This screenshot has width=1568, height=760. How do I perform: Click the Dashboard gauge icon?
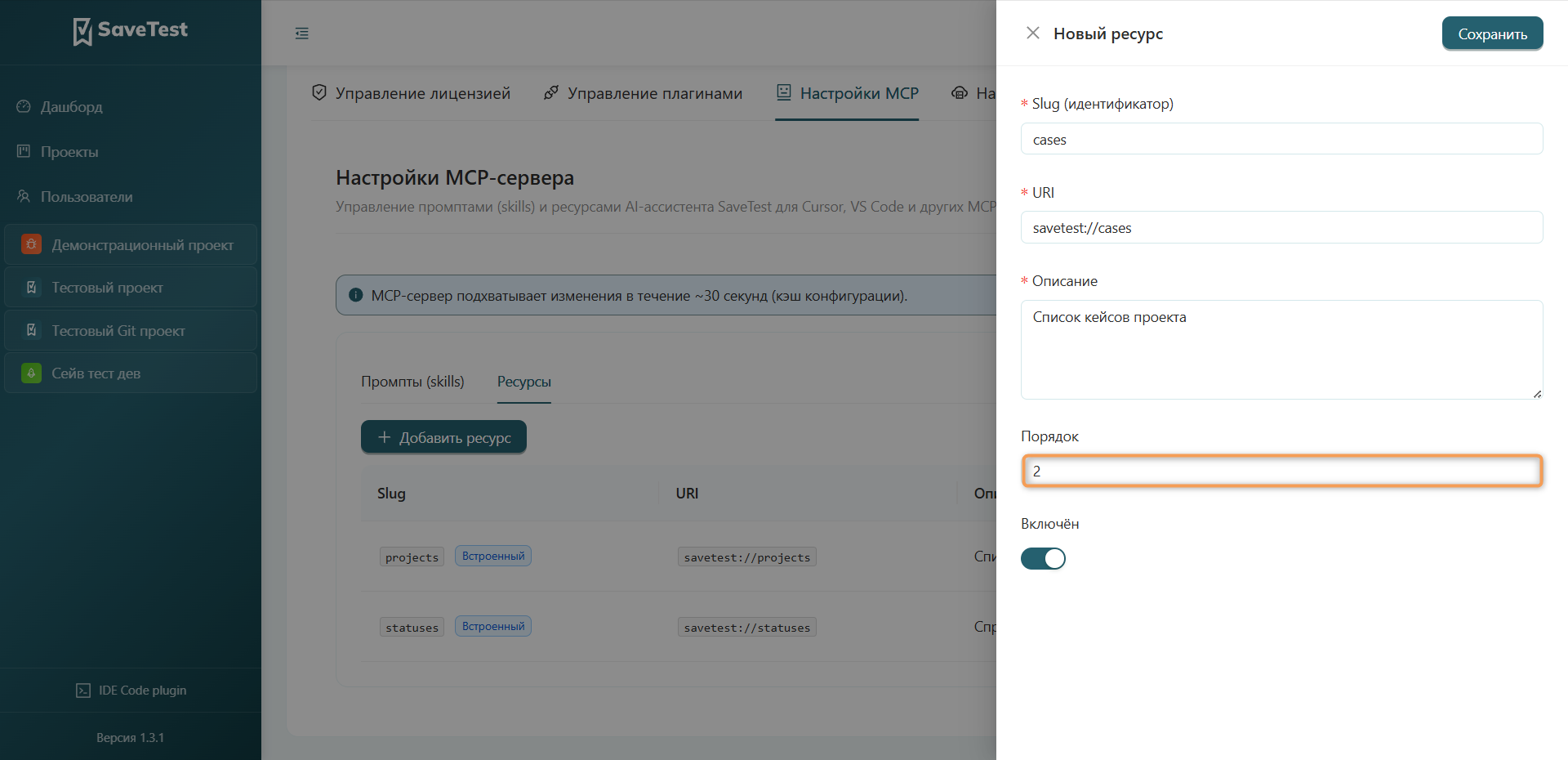click(x=24, y=106)
